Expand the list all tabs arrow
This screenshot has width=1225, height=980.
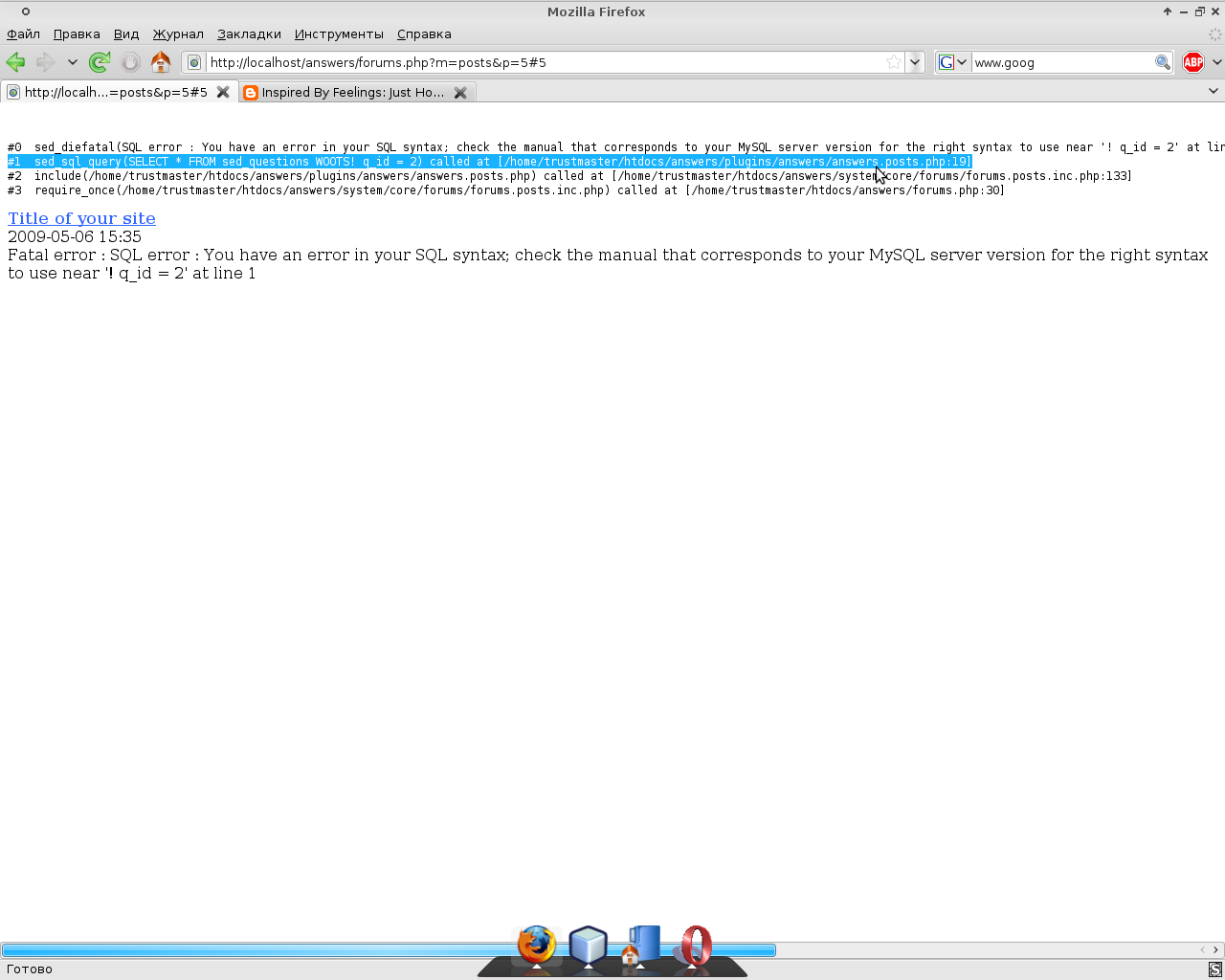[x=1213, y=92]
